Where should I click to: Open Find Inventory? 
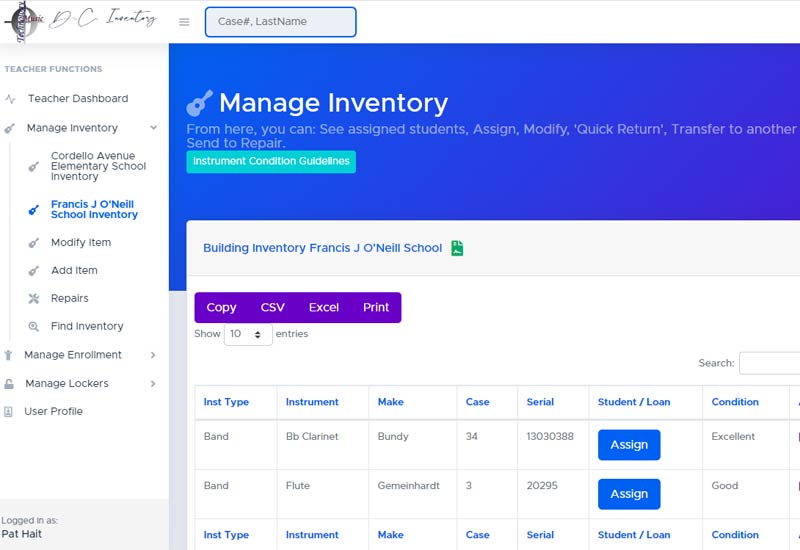(x=87, y=326)
